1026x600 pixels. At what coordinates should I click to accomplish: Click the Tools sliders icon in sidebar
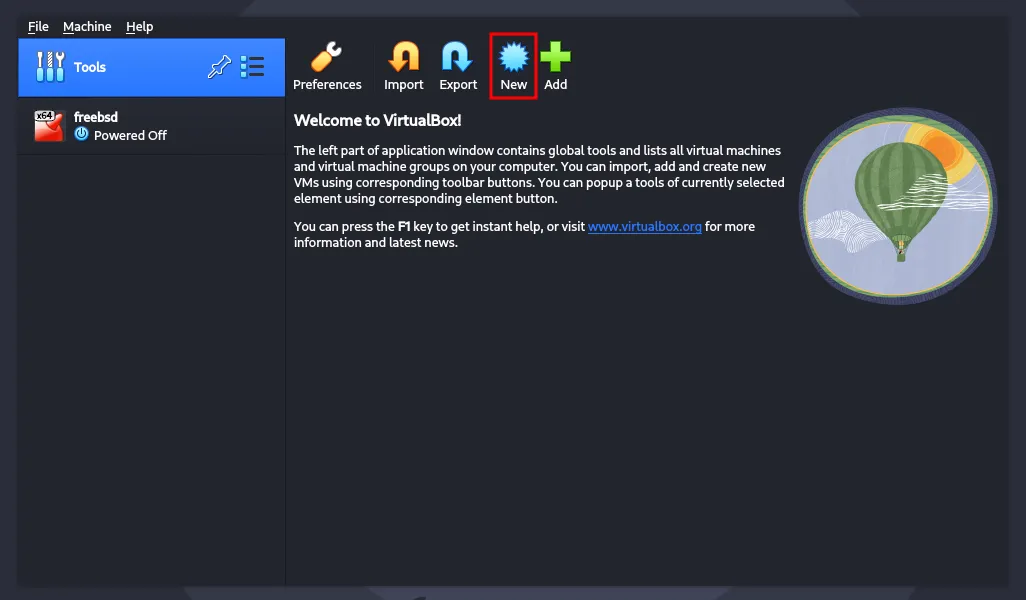tap(50, 66)
